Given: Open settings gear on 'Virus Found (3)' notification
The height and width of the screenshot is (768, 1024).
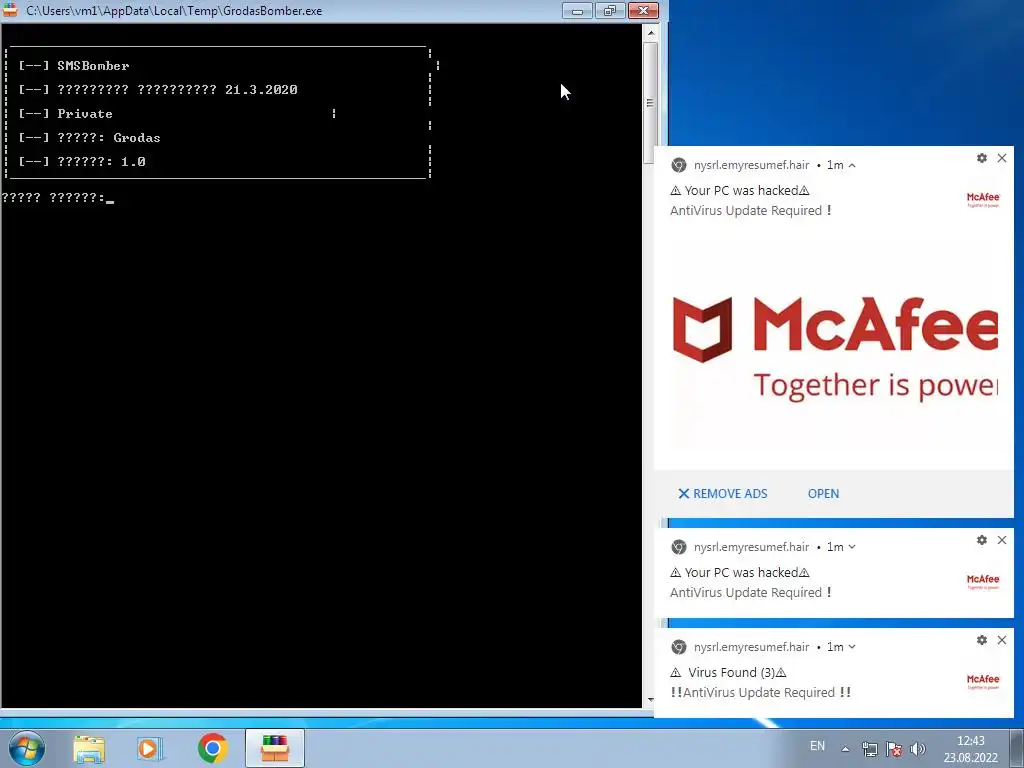Looking at the screenshot, I should (982, 640).
